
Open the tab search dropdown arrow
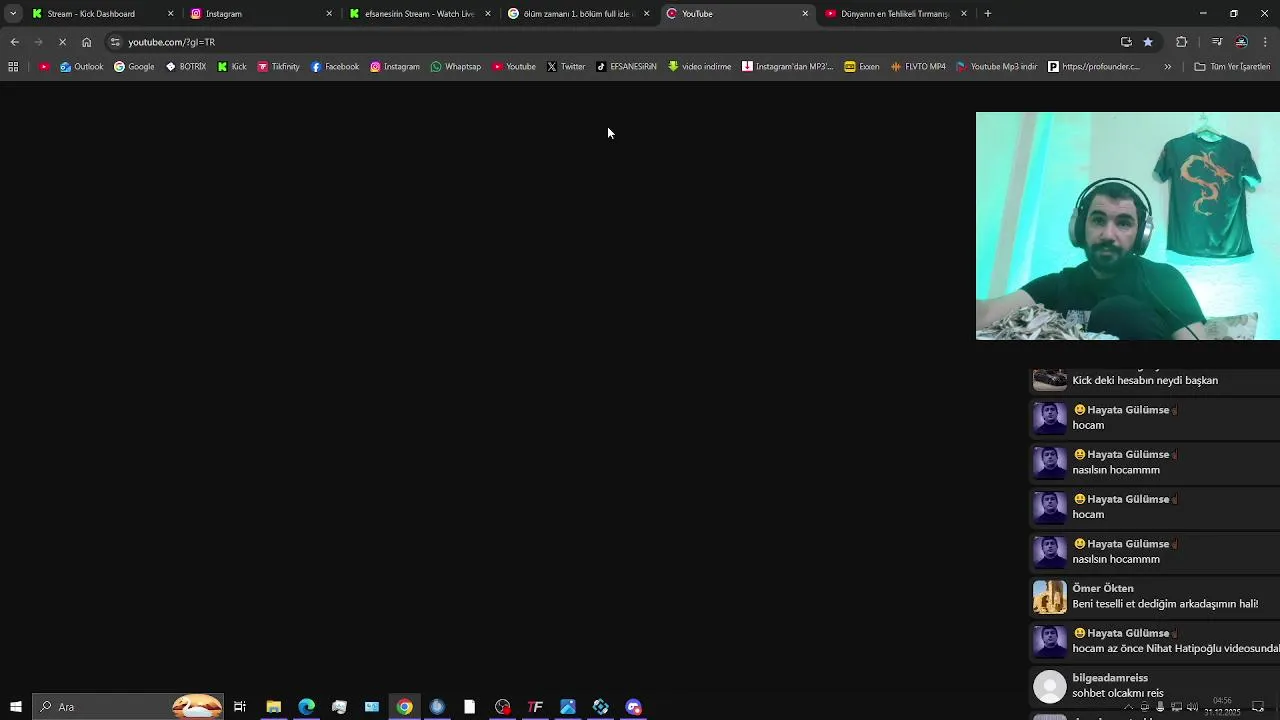coord(13,14)
